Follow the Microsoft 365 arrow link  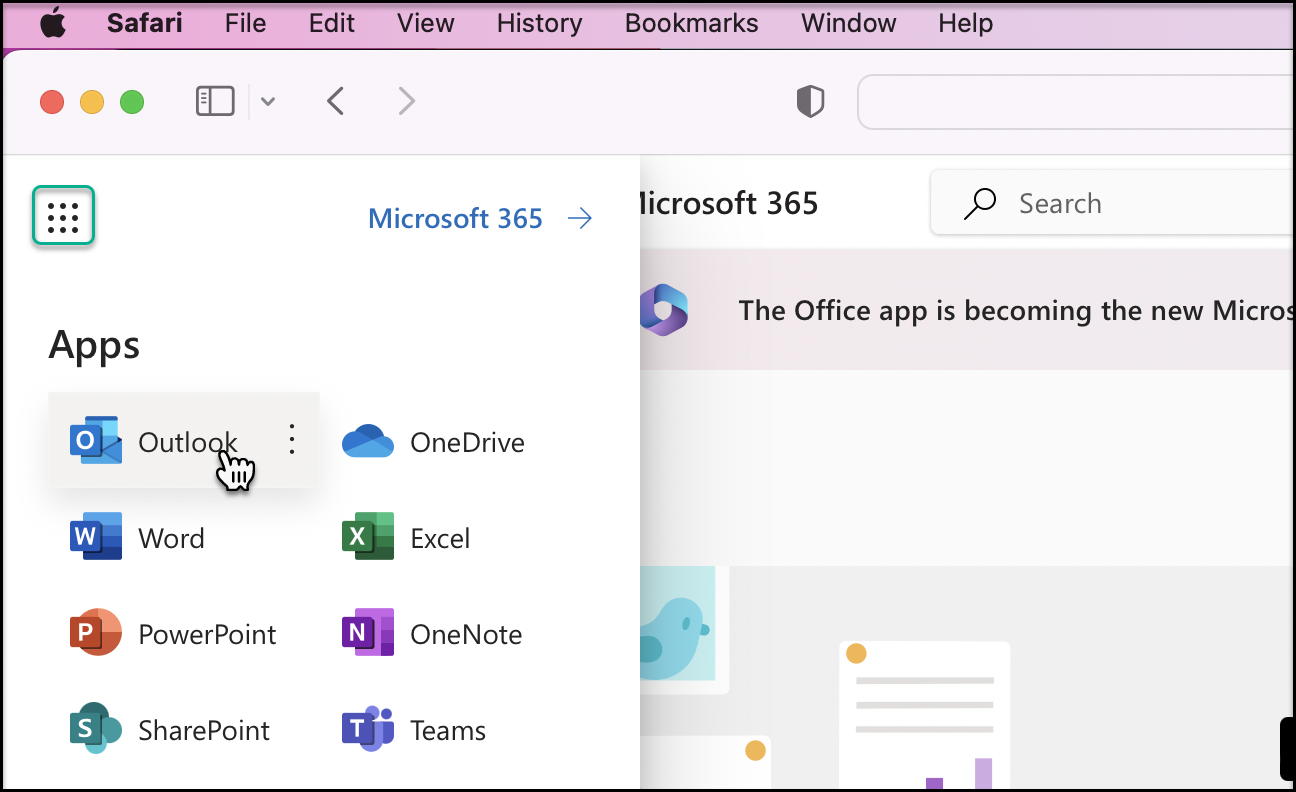pyautogui.click(x=480, y=218)
